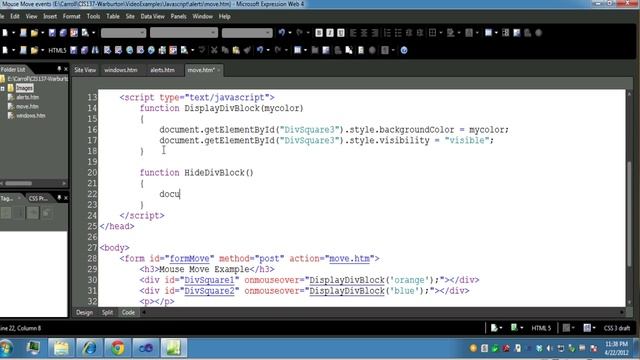This screenshot has width=640, height=360.
Task: Toggle Bold formatting
Action: click(x=319, y=33)
